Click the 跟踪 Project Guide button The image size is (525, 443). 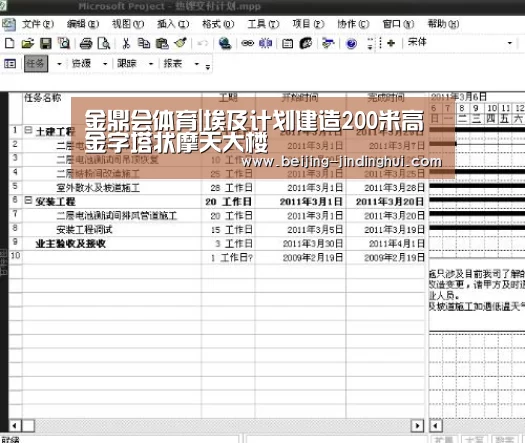(127, 63)
